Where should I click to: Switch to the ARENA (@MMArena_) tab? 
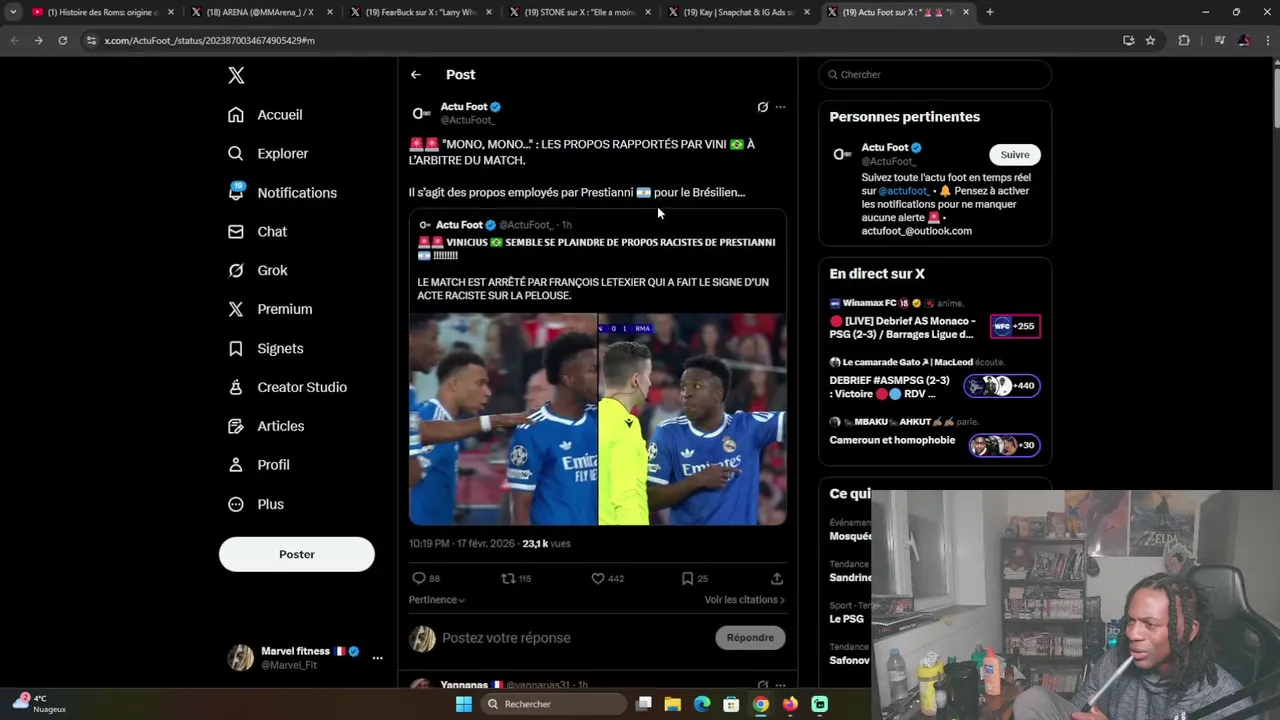(x=261, y=12)
